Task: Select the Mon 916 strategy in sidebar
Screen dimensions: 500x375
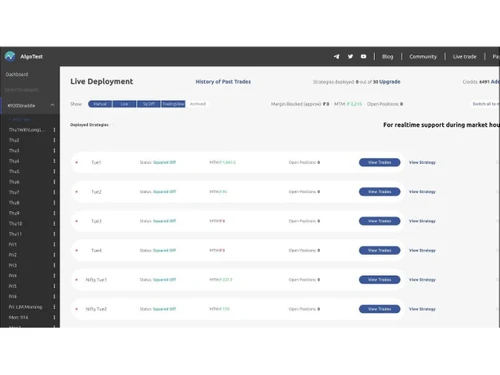Action: 18,317
